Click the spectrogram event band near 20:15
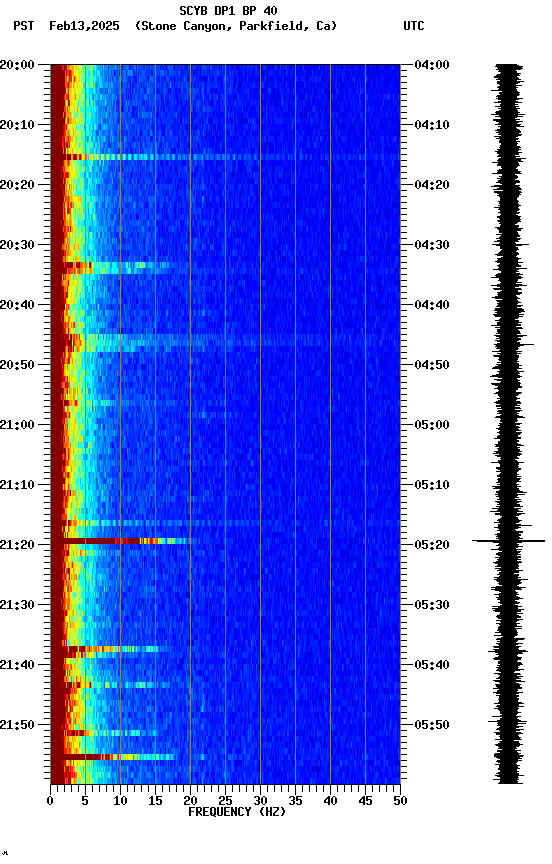 [231, 158]
